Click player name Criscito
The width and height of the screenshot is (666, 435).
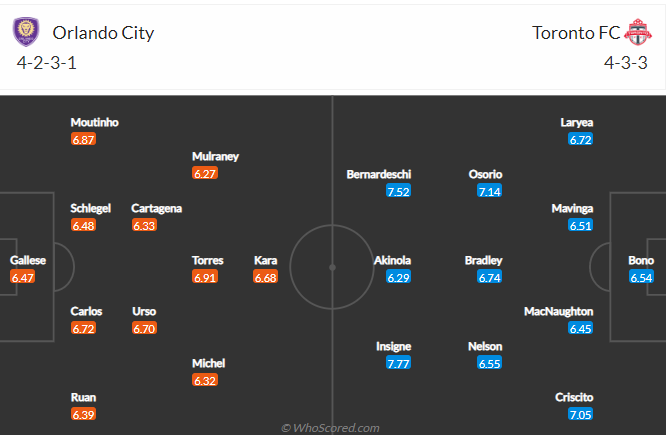point(574,397)
